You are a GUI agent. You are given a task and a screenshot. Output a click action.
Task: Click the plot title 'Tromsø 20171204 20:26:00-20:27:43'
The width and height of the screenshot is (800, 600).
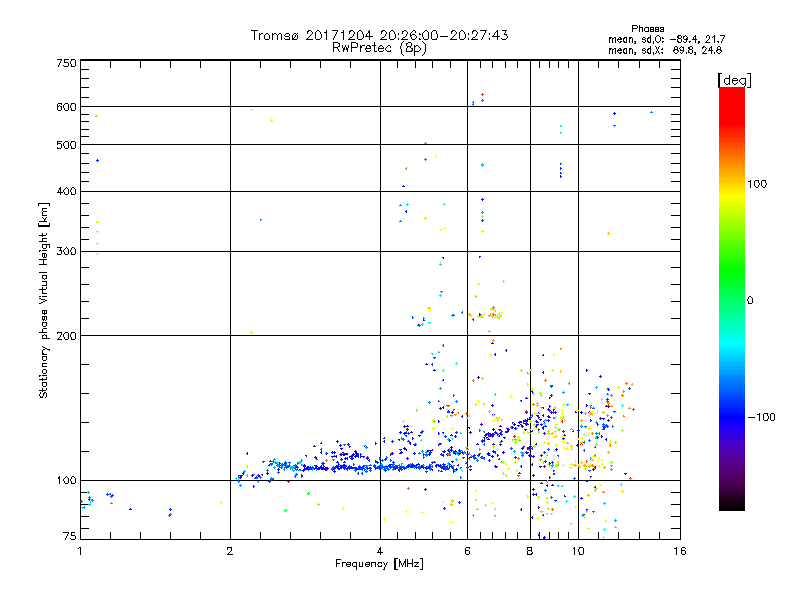(x=379, y=35)
